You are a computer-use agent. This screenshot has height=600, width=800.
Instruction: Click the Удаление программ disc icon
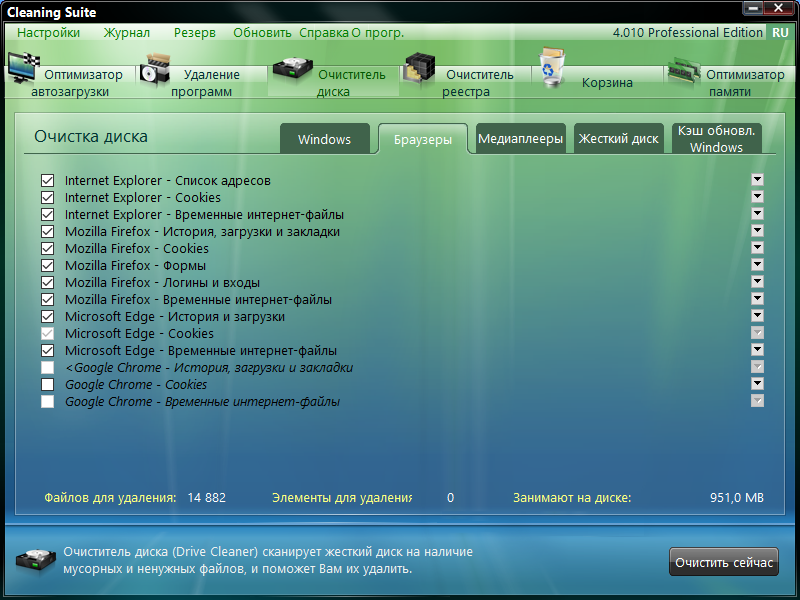coord(155,69)
